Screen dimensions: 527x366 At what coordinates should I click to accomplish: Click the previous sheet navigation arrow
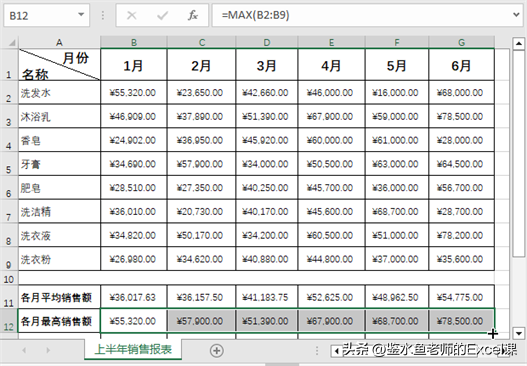pyautogui.click(x=24, y=350)
